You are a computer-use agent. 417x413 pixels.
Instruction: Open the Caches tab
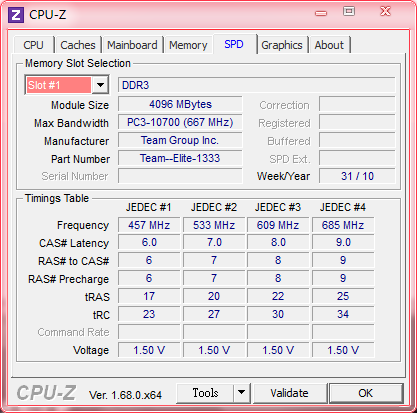(x=78, y=45)
